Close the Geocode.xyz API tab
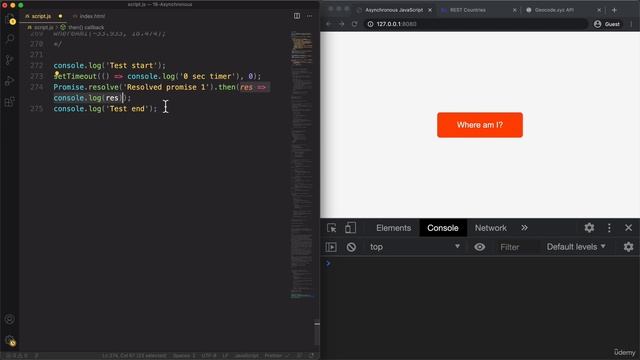This screenshot has height=360, width=640. pyautogui.click(x=599, y=10)
